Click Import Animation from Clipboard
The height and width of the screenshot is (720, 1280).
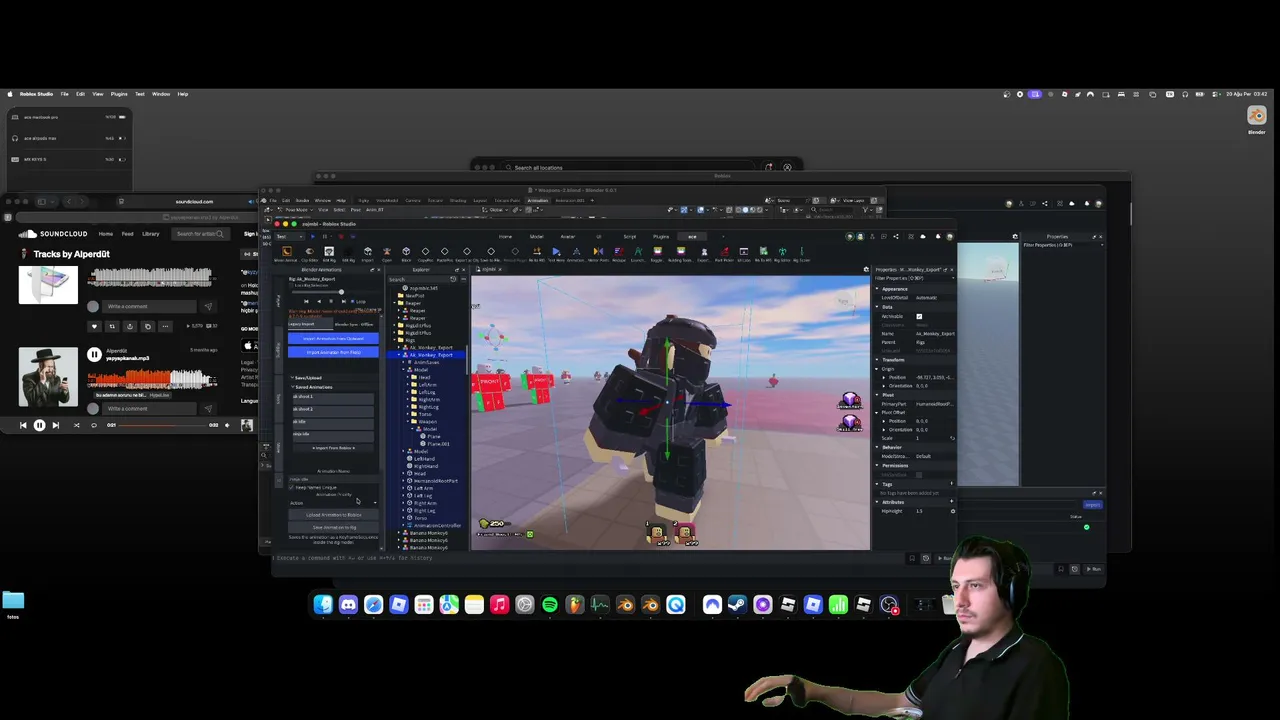click(333, 338)
